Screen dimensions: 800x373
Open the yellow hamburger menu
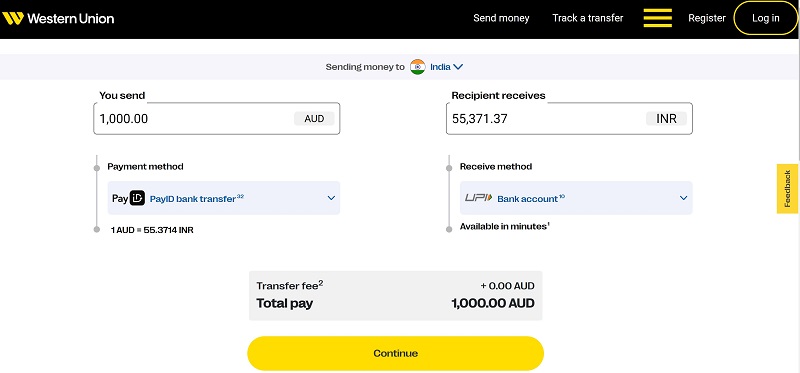658,18
